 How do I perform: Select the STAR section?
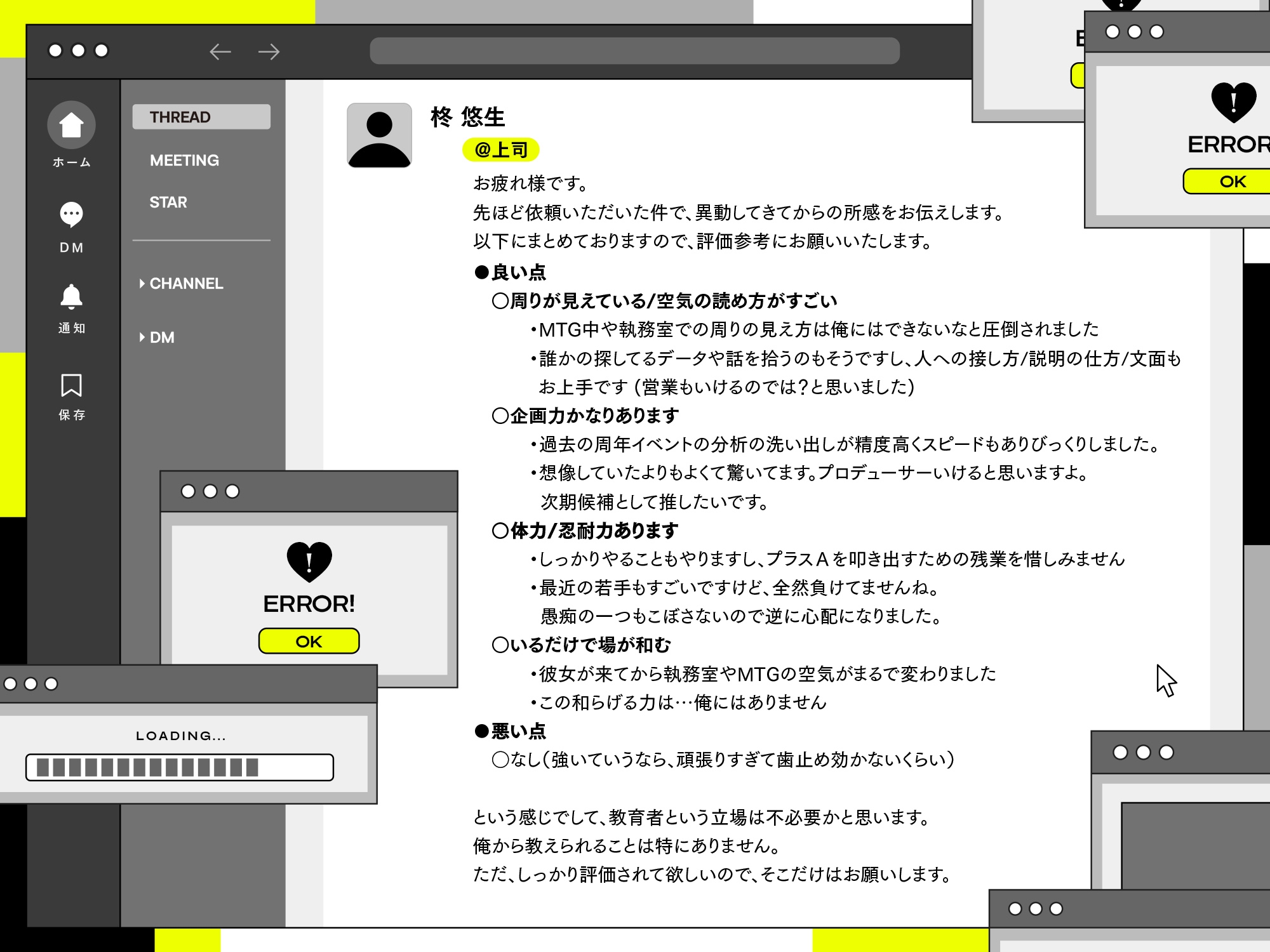pyautogui.click(x=168, y=202)
